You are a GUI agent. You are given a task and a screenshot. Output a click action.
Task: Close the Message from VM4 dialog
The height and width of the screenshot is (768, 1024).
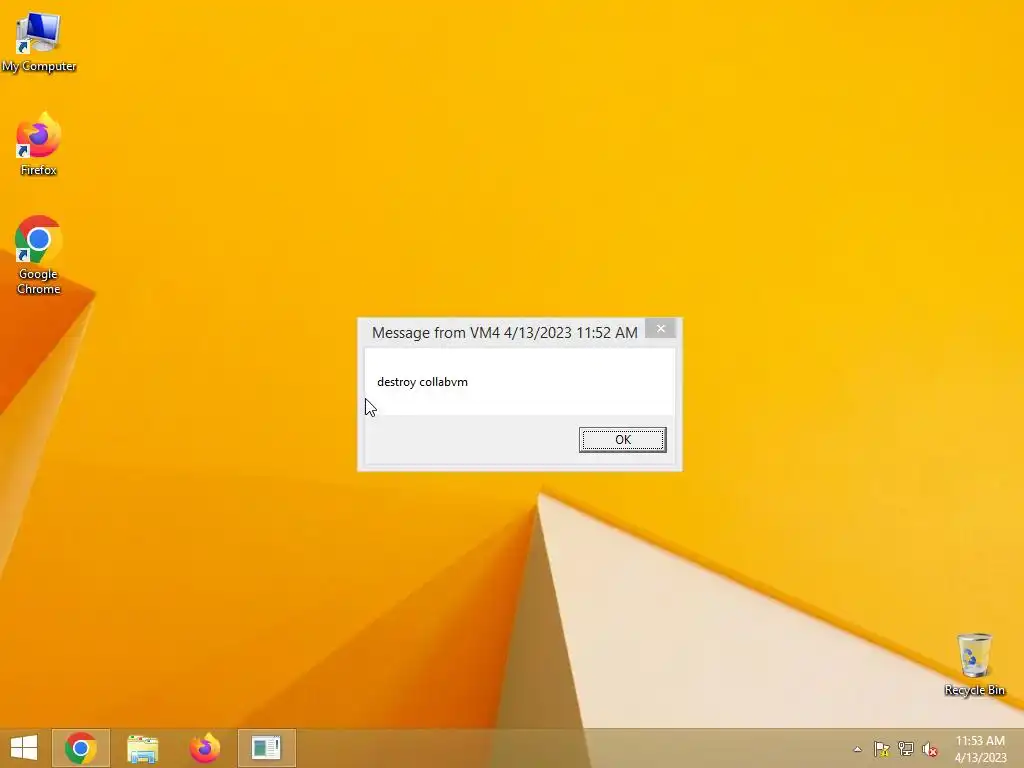pyautogui.click(x=661, y=328)
